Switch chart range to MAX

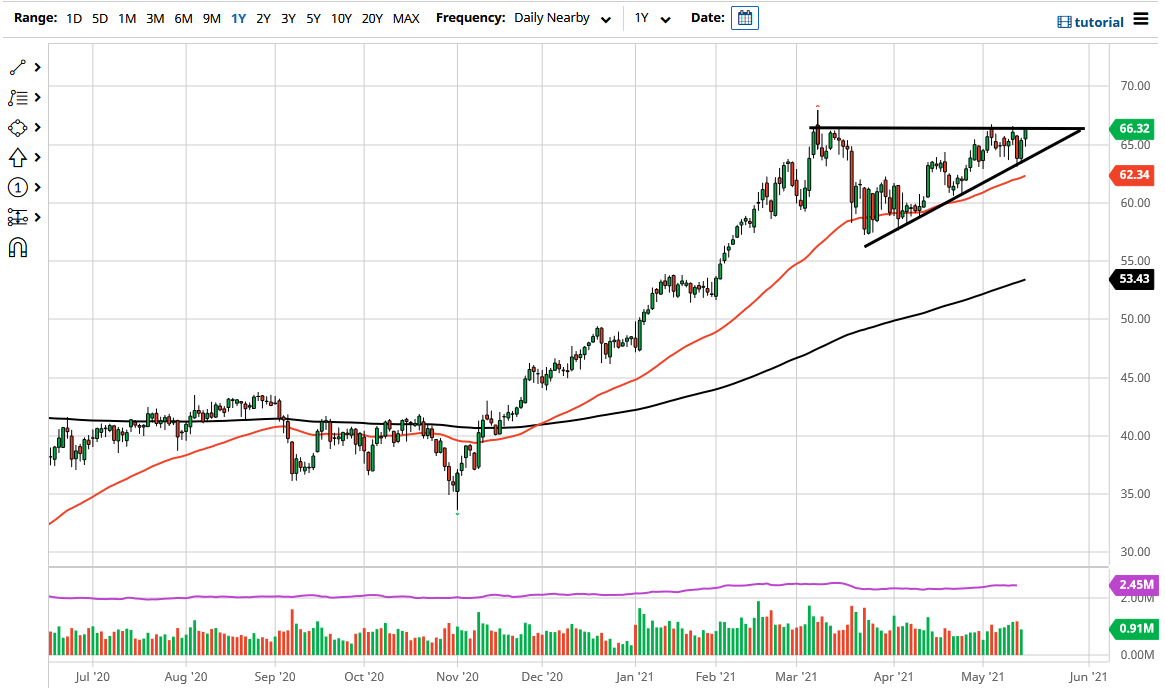[406, 18]
